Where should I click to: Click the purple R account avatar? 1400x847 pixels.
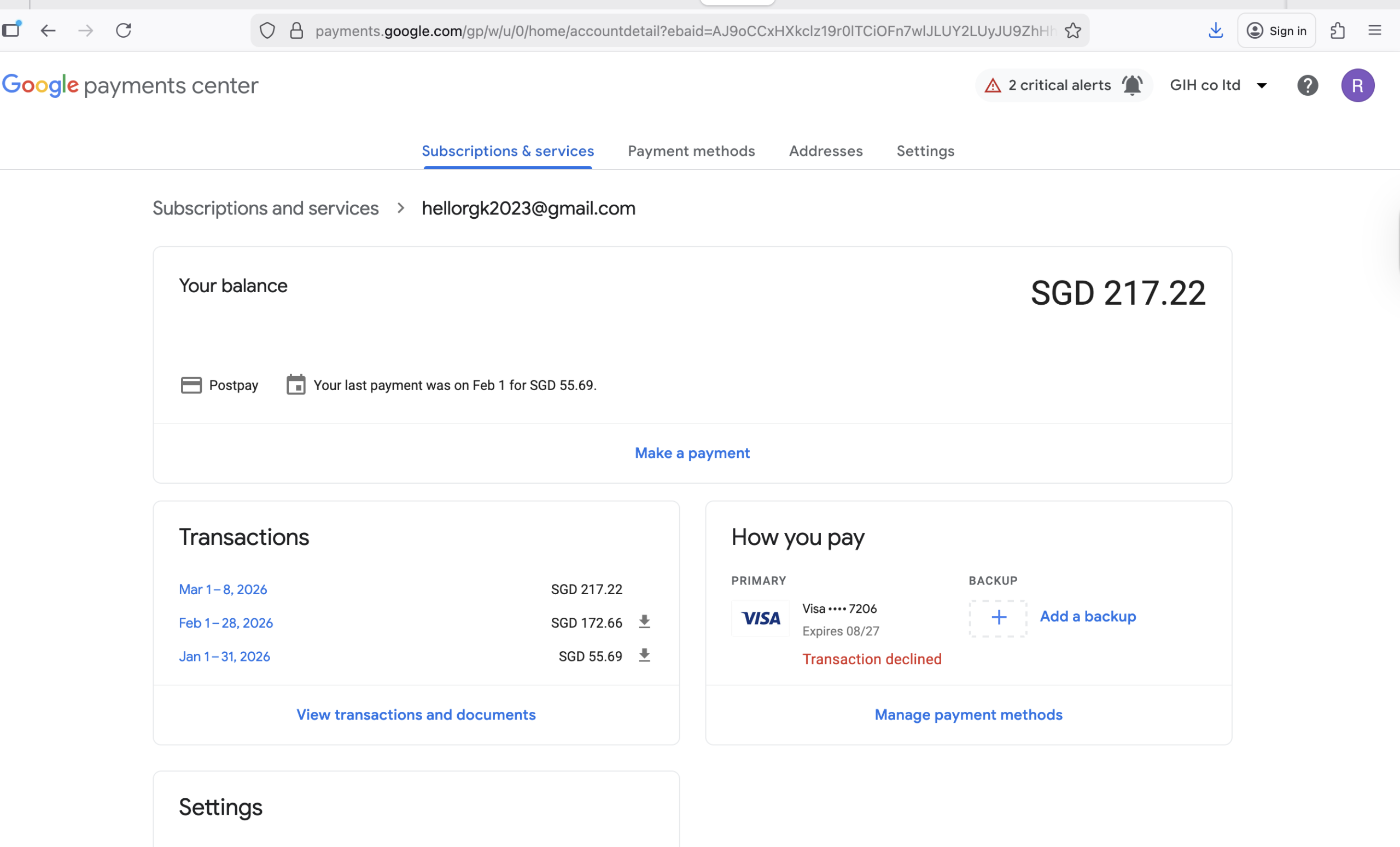click(x=1357, y=85)
